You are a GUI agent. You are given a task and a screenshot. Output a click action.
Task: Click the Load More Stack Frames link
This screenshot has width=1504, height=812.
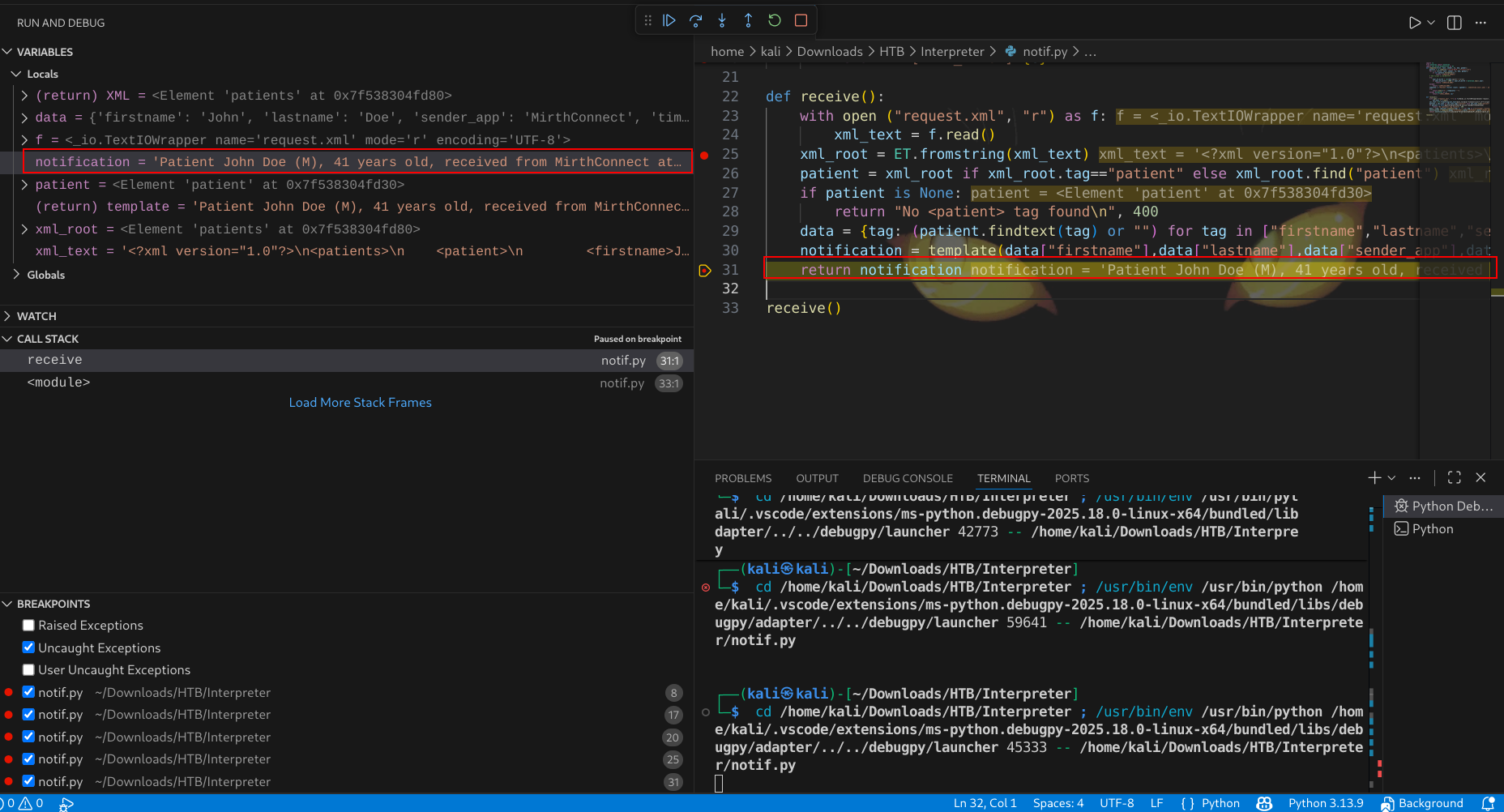360,403
